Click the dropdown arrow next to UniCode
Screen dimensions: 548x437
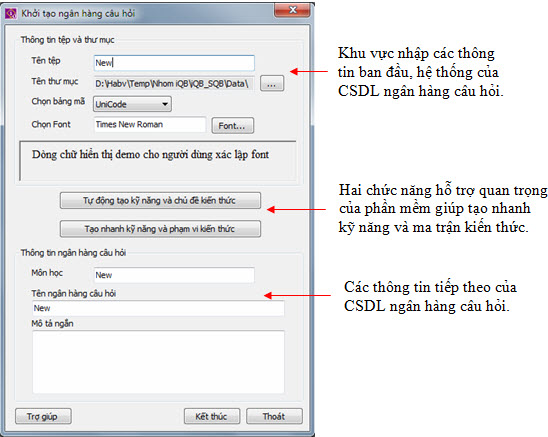[165, 104]
